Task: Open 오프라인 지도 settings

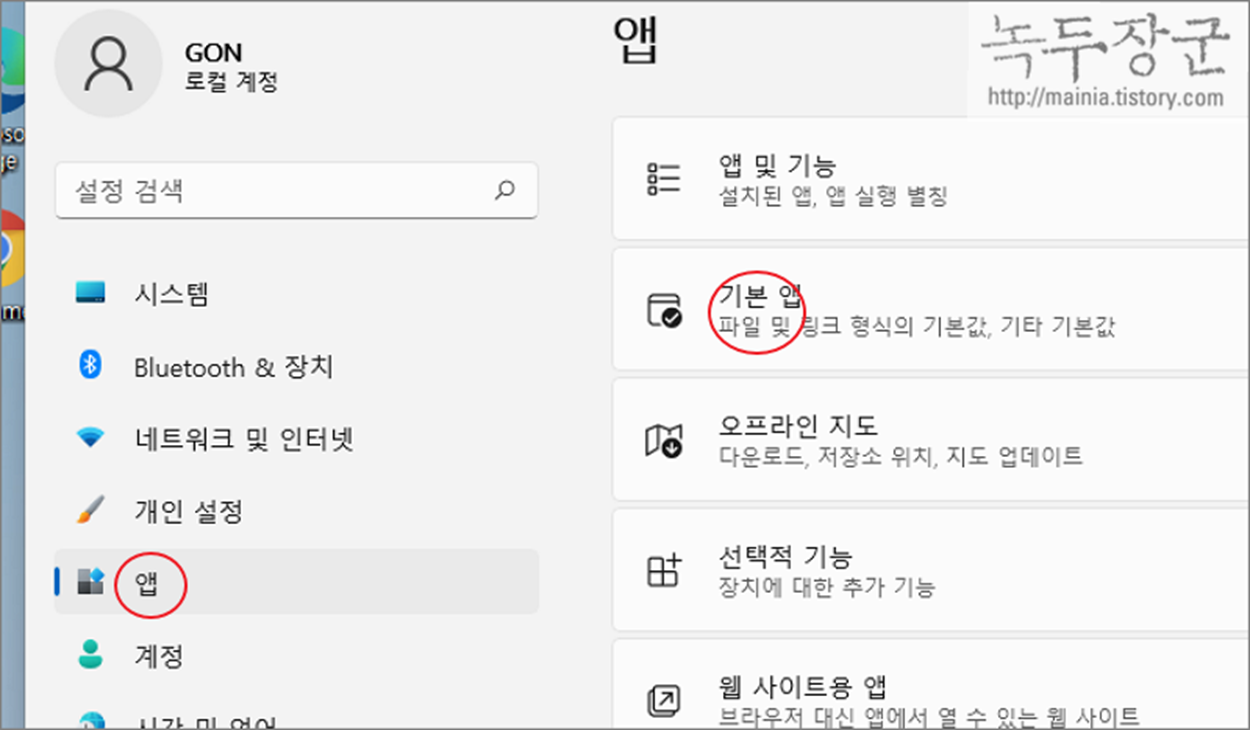Action: click(x=930, y=440)
